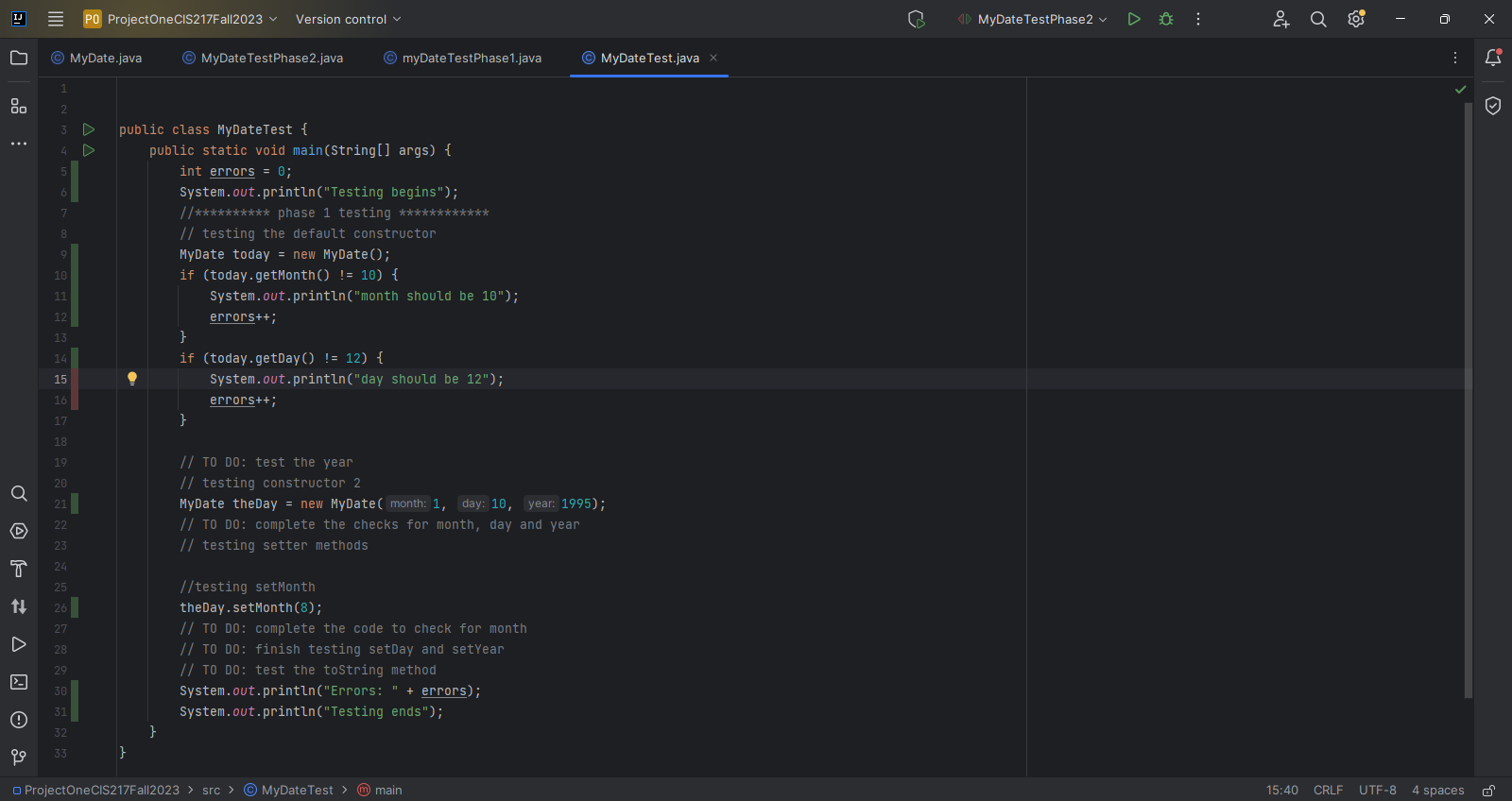
Task: Click the editor vertical scrollbar
Action: coord(1468,397)
